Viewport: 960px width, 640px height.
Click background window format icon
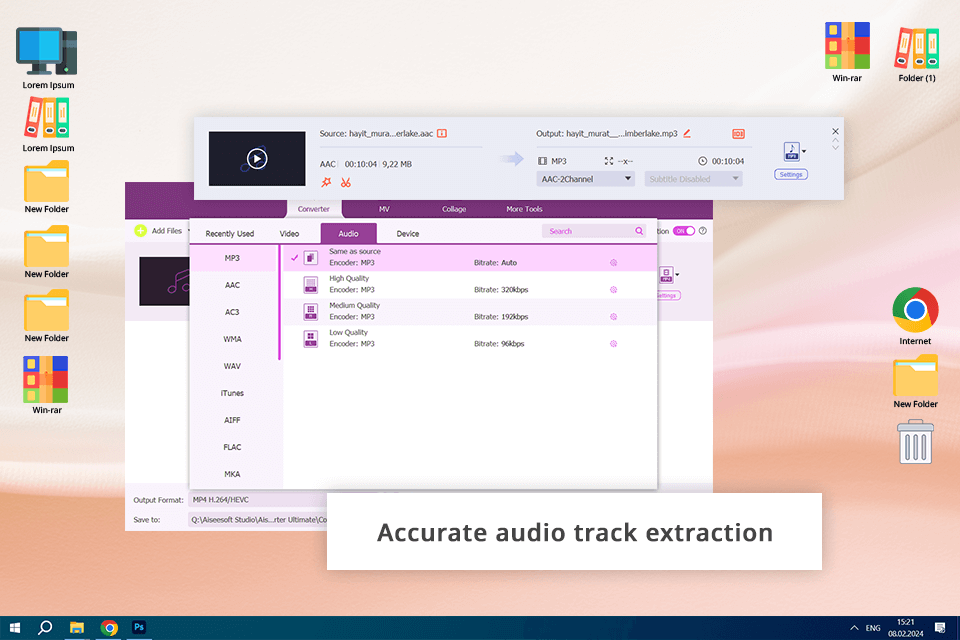pos(666,274)
